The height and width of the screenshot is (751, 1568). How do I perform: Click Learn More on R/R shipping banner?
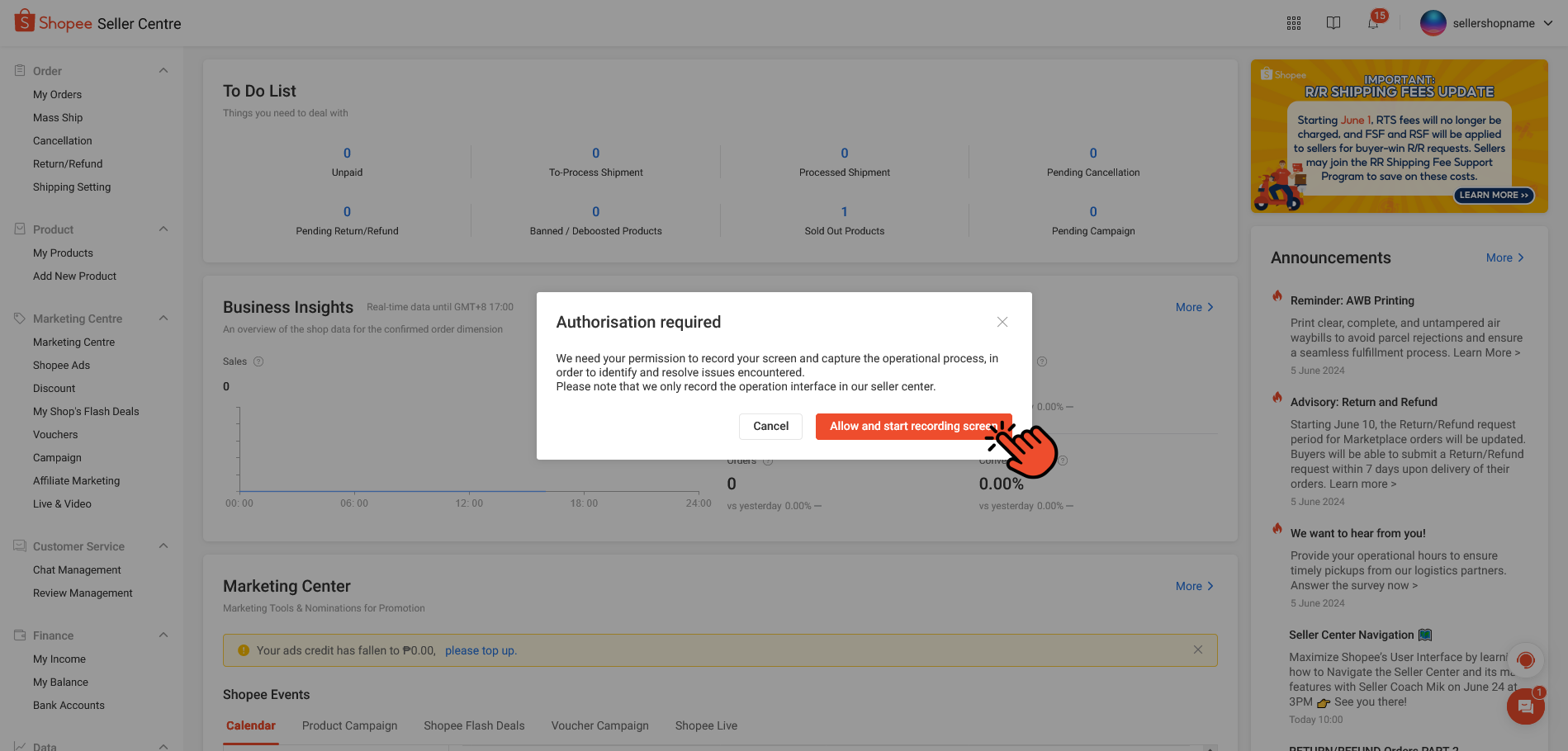pos(1494,196)
